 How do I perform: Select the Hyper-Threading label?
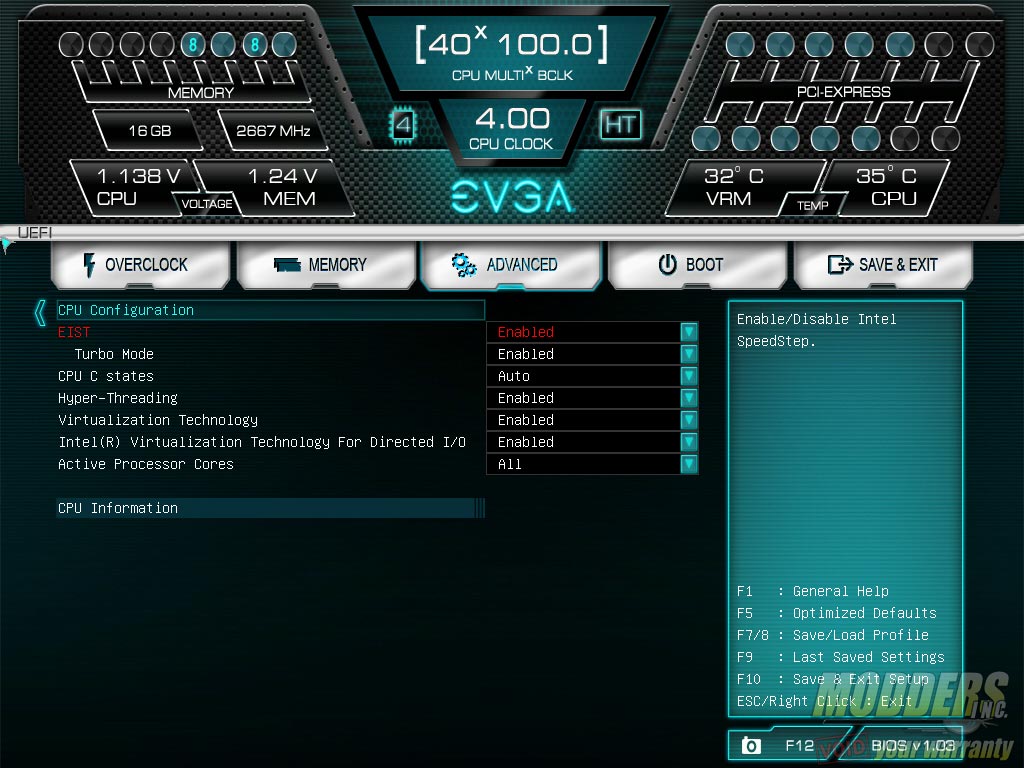[x=118, y=398]
